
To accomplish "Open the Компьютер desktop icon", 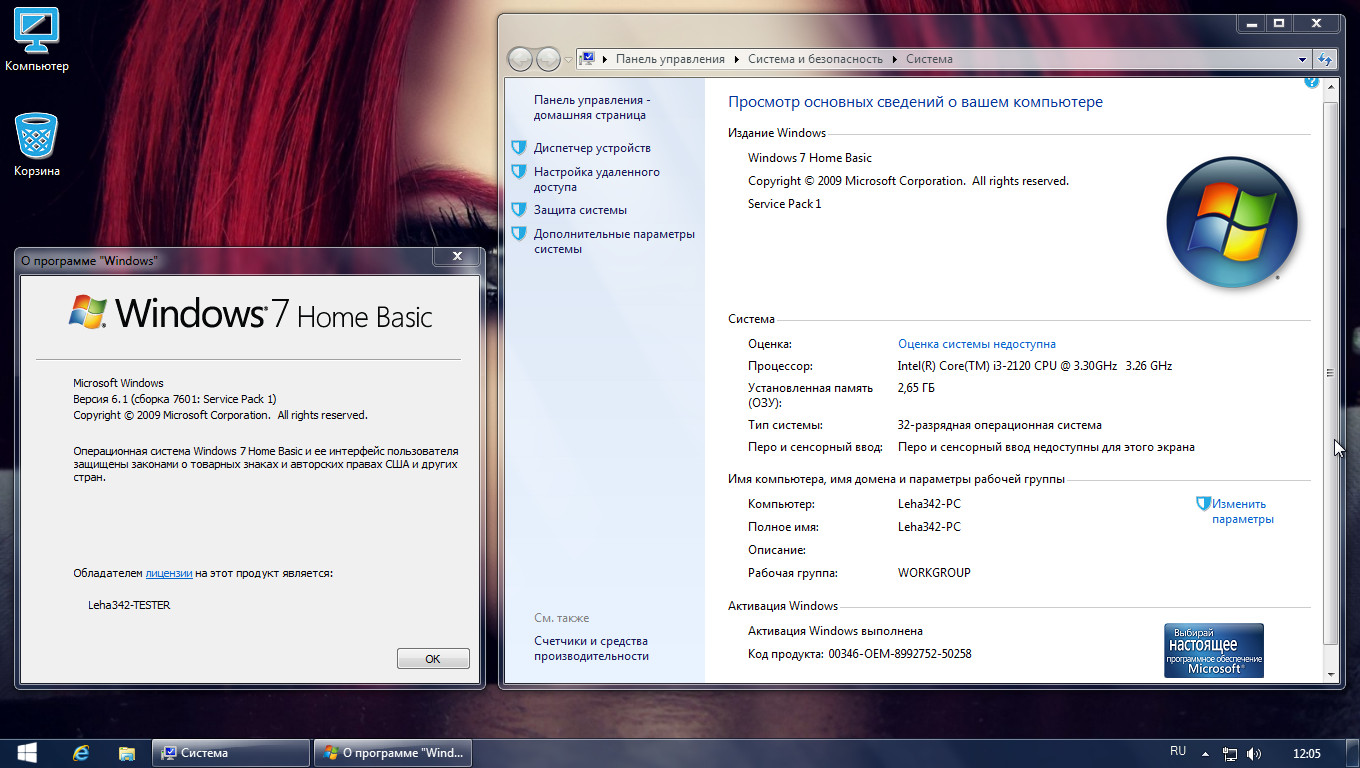I will point(37,40).
